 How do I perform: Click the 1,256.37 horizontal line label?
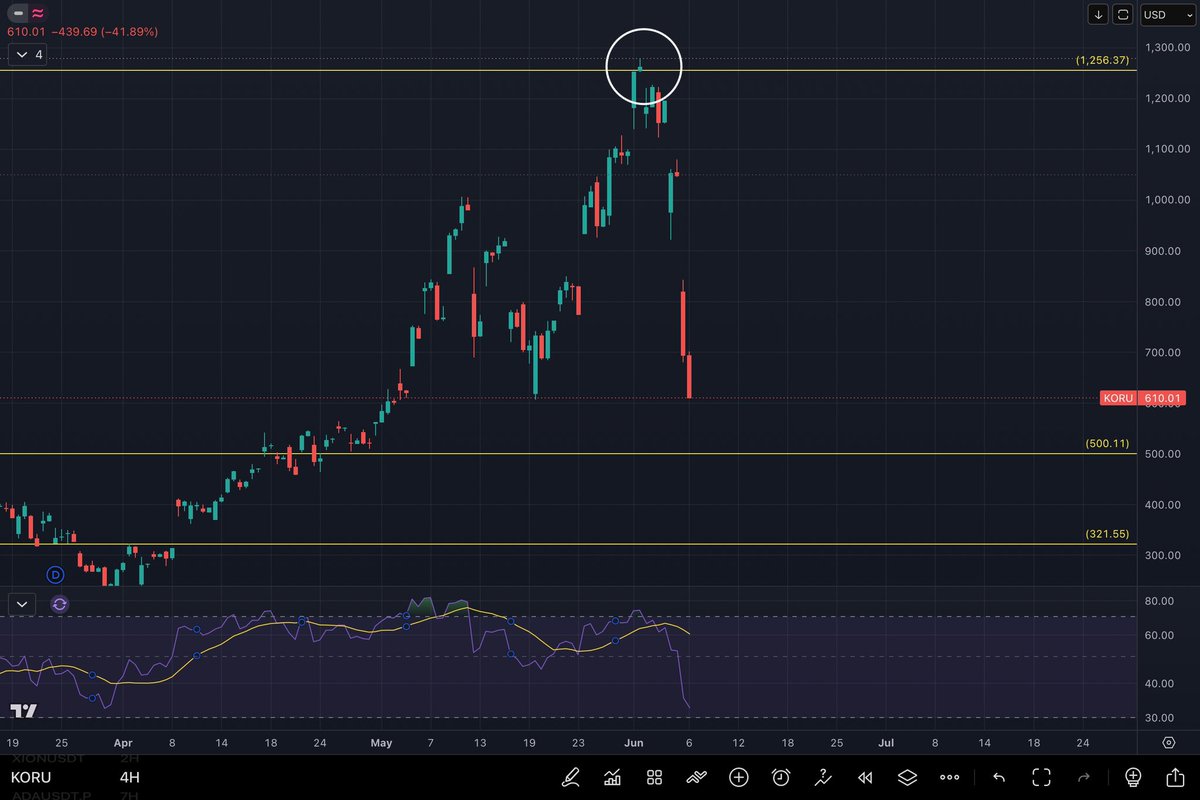coord(1102,60)
